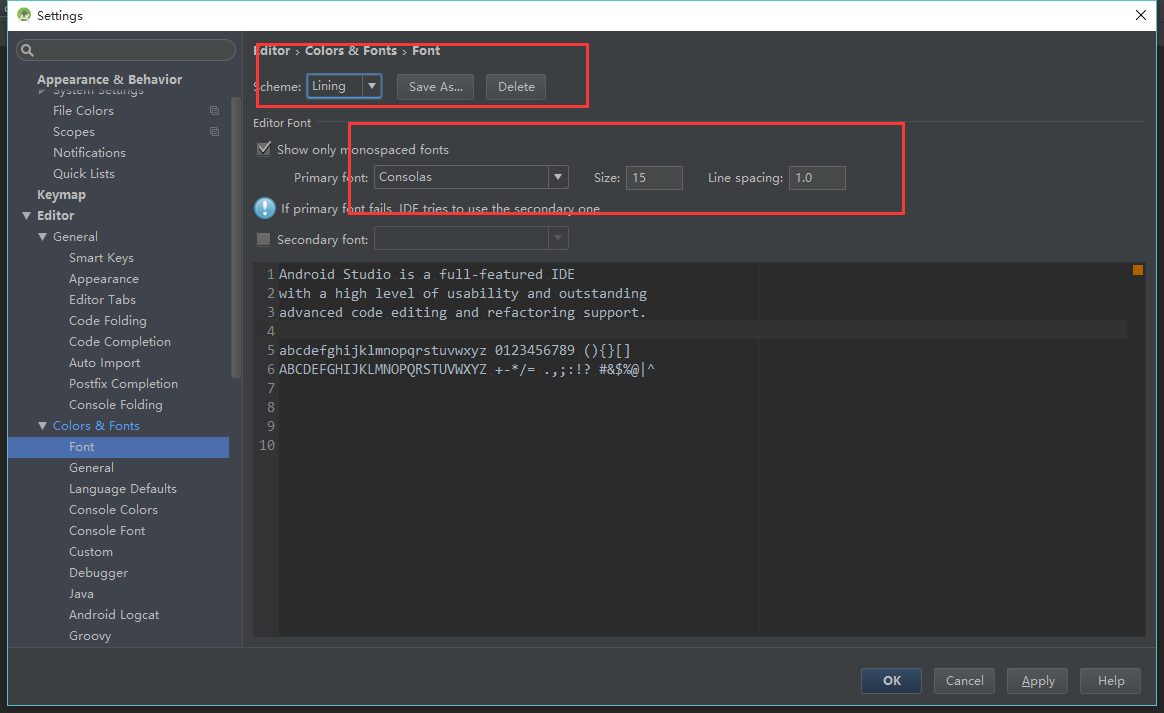Confirm with the OK button
The width and height of the screenshot is (1164, 713).
pos(892,680)
